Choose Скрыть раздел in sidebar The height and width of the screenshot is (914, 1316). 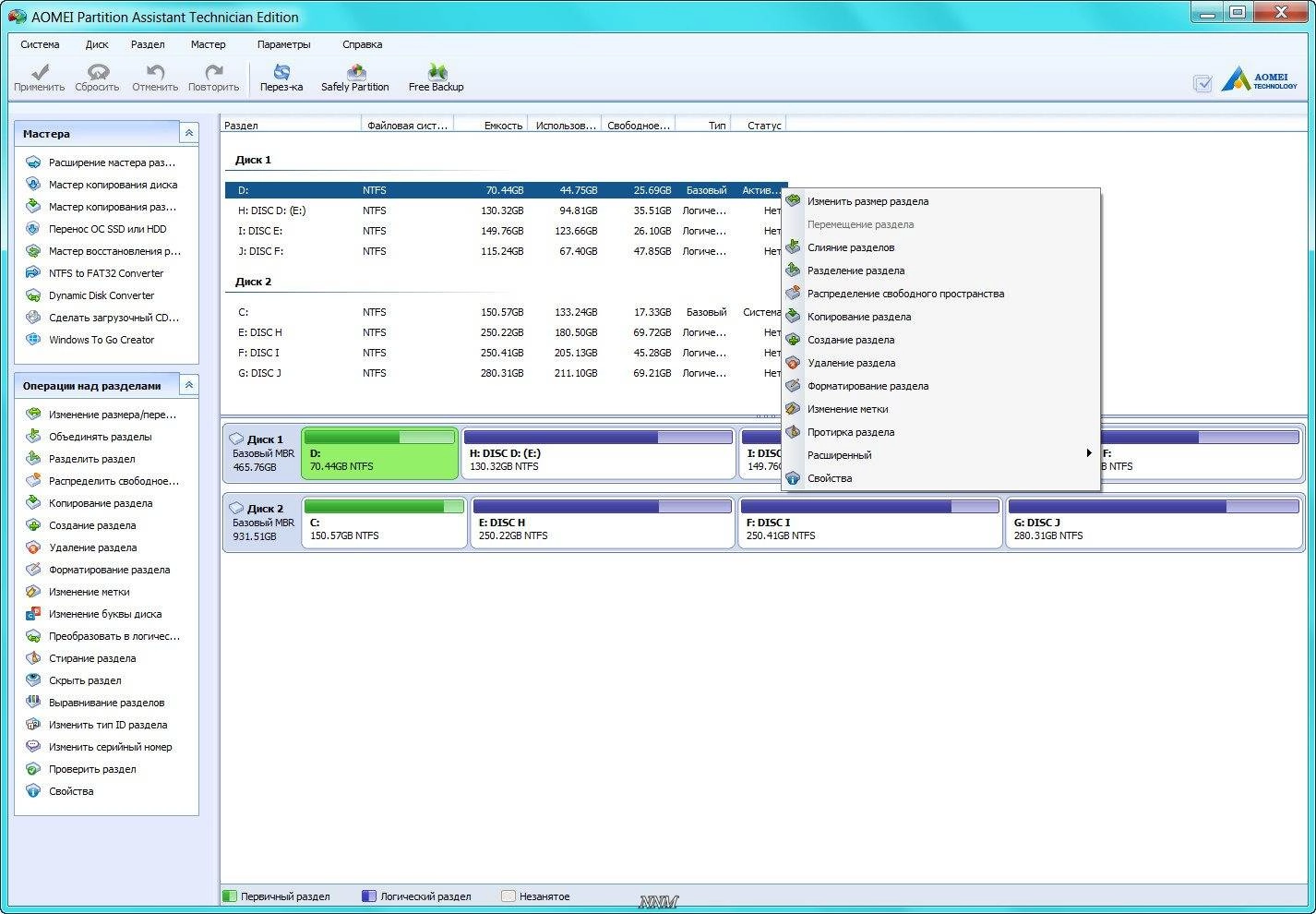pos(85,680)
